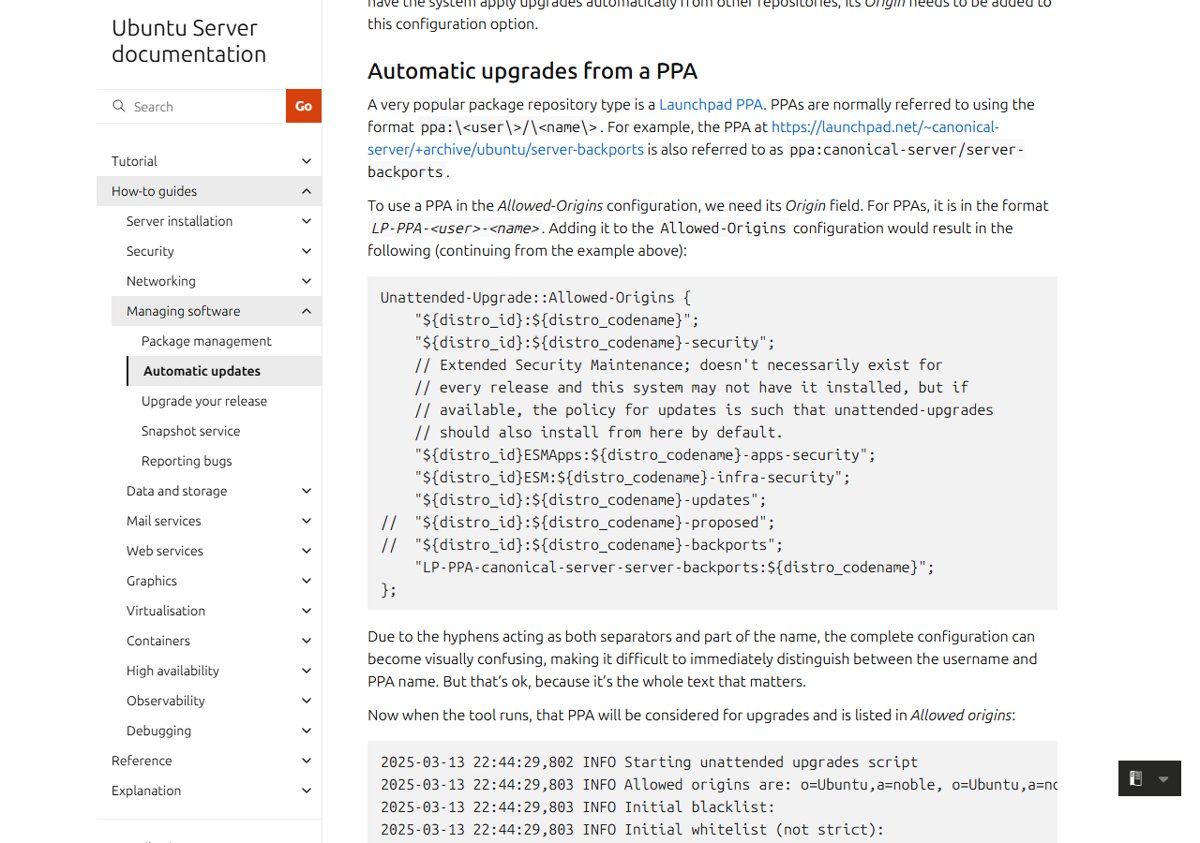Click the Go search button

coord(303,106)
